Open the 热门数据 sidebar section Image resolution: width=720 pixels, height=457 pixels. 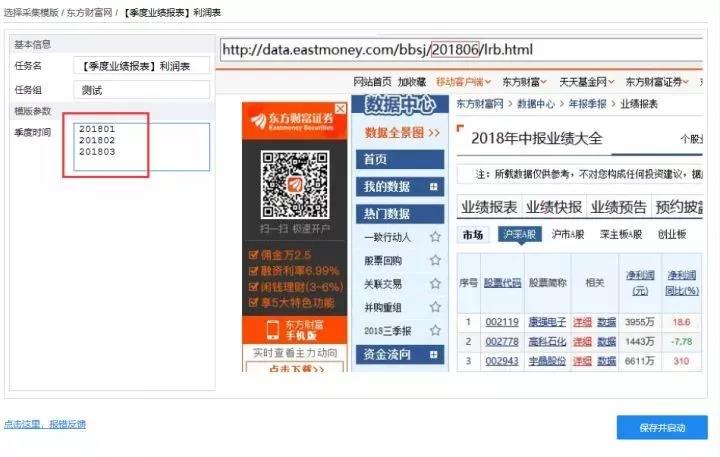coord(400,214)
